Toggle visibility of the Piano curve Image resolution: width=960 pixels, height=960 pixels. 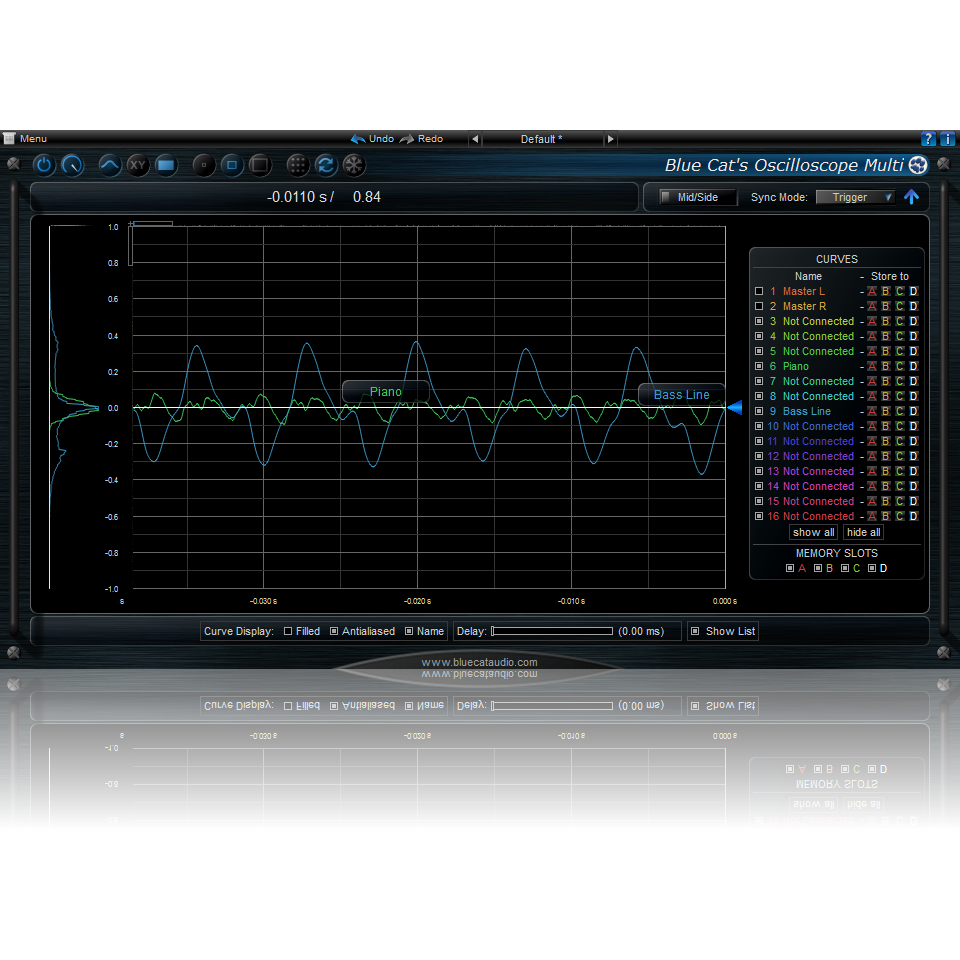759,366
